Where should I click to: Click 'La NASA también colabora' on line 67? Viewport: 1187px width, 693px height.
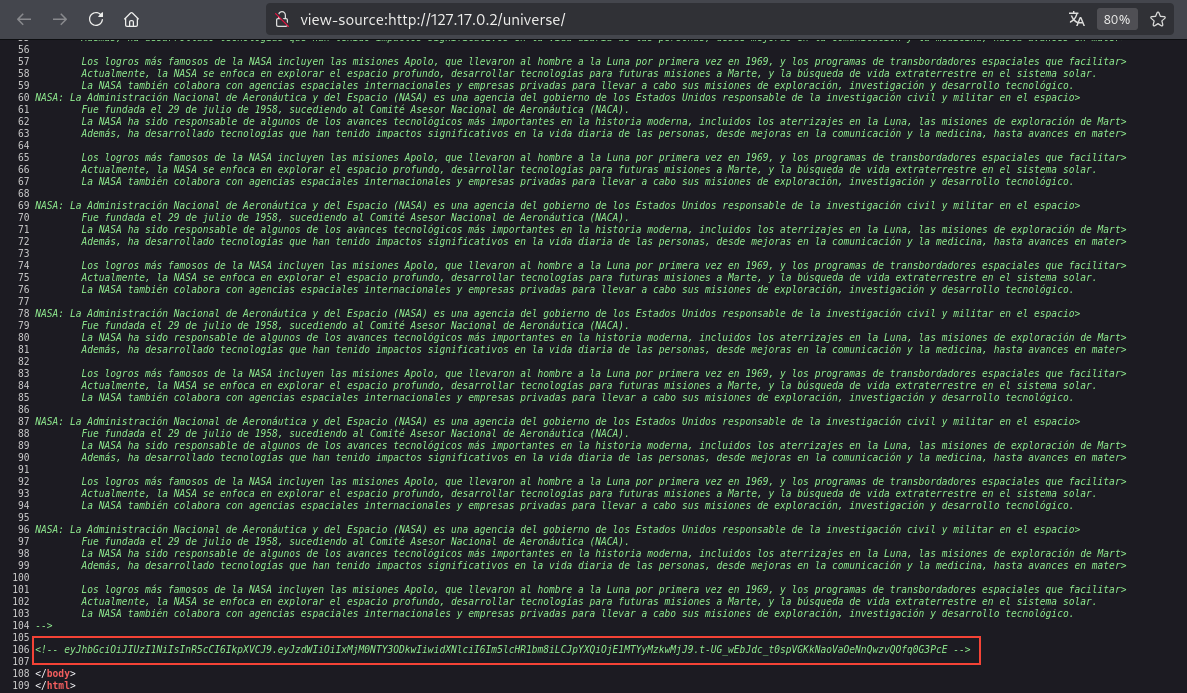point(151,182)
